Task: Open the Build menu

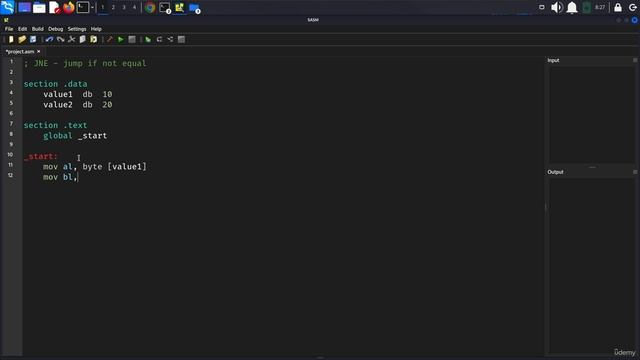Action: tap(38, 29)
